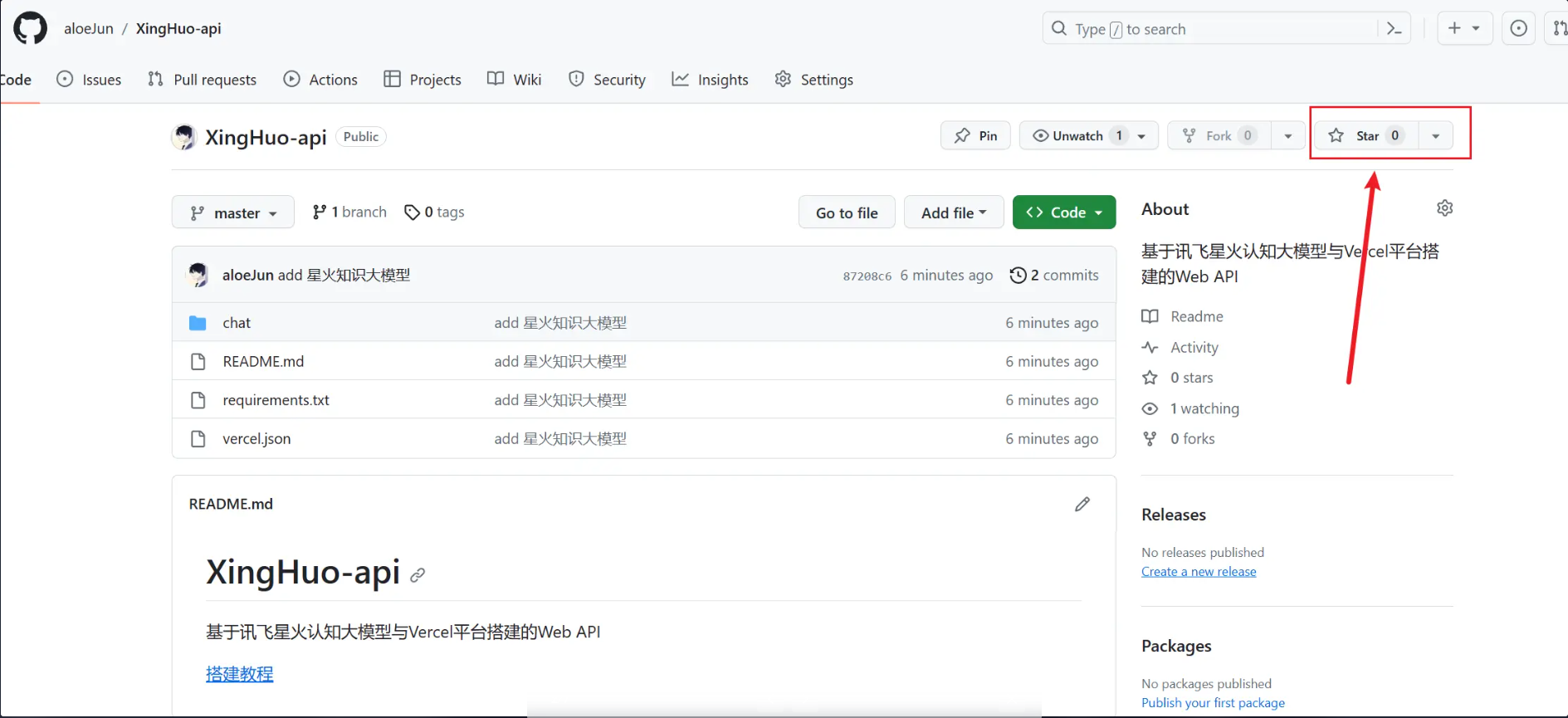Open commit hash 87208c6
1568x718 pixels.
coord(867,276)
